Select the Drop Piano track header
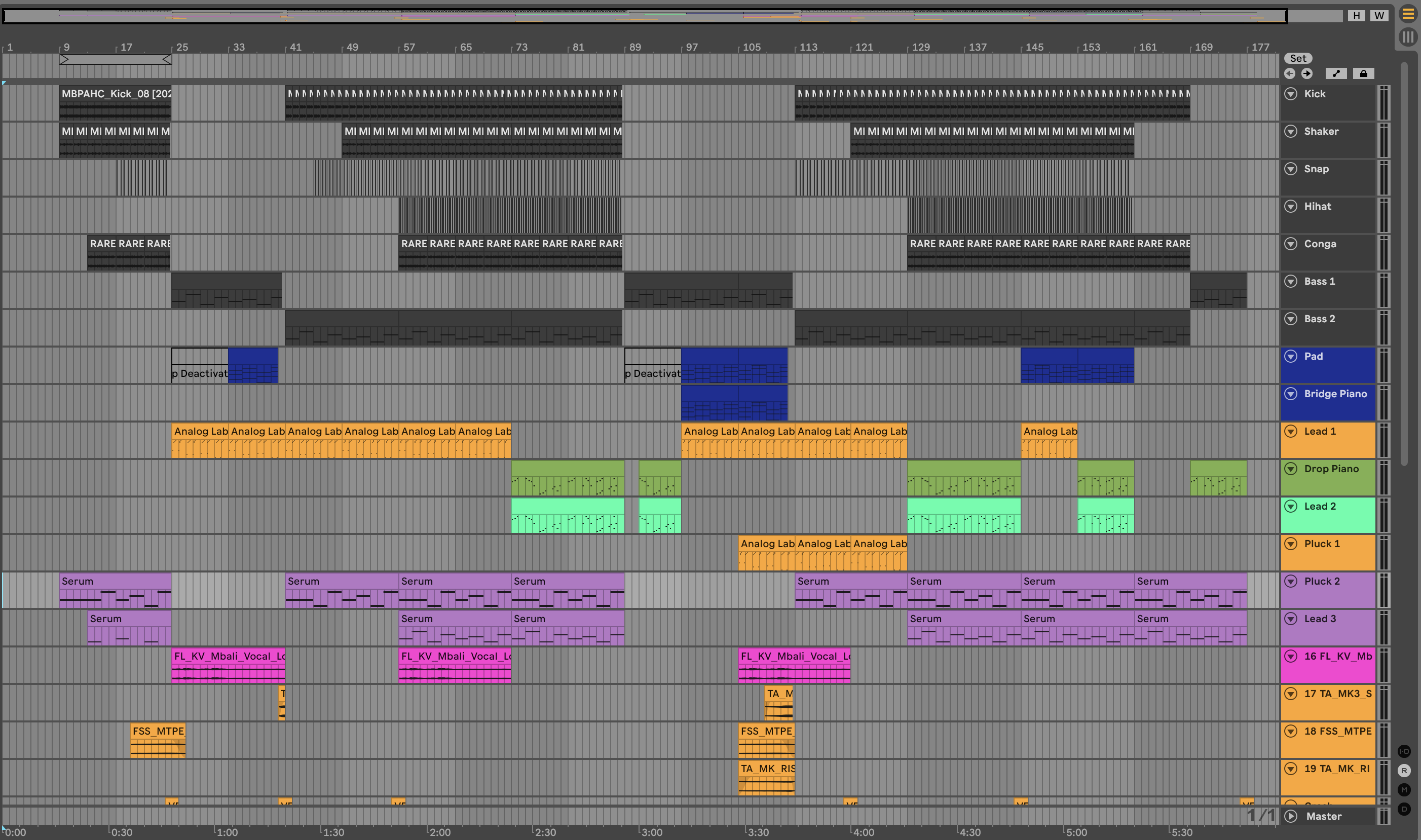Image resolution: width=1421 pixels, height=840 pixels. [1331, 469]
